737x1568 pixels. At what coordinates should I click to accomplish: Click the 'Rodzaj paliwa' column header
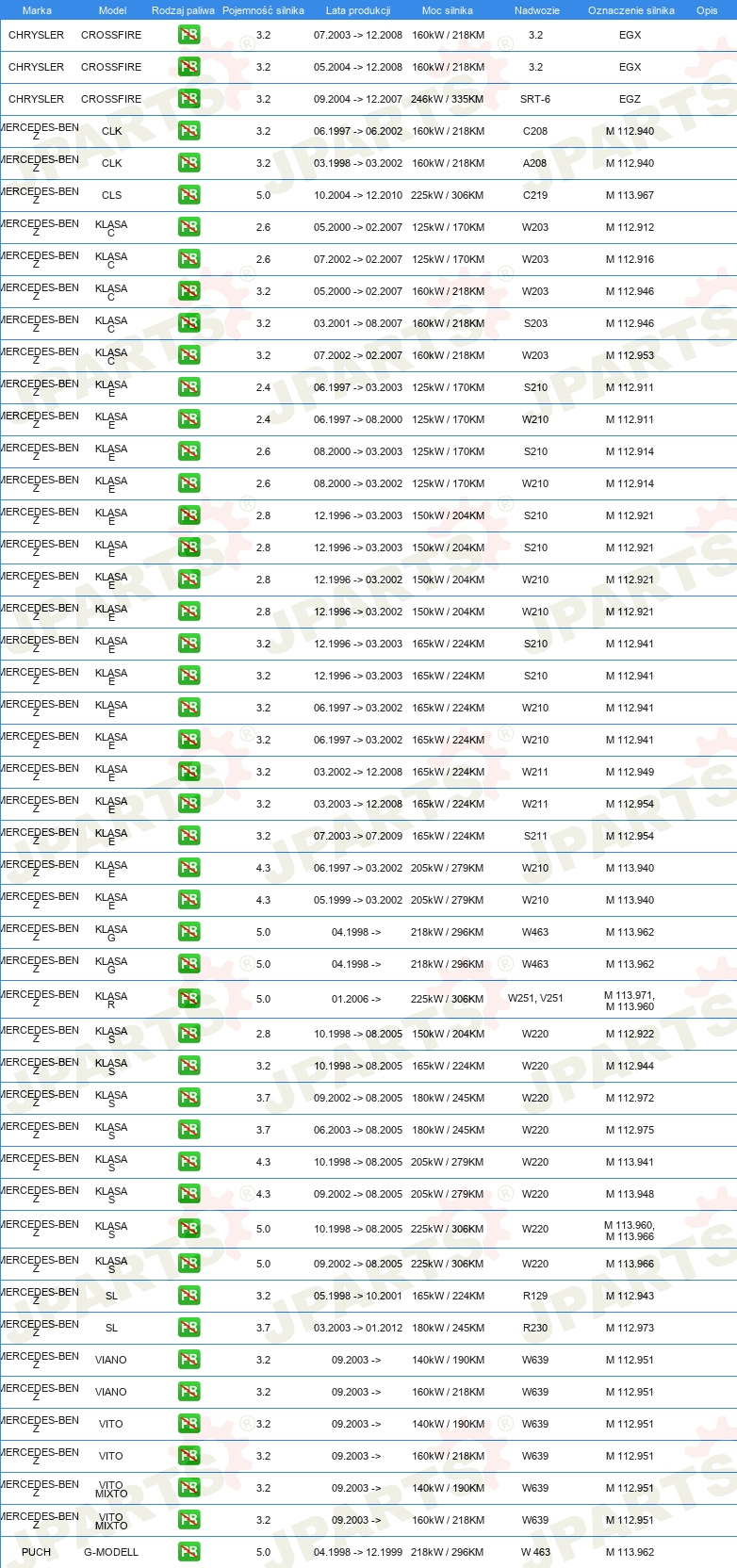(183, 10)
